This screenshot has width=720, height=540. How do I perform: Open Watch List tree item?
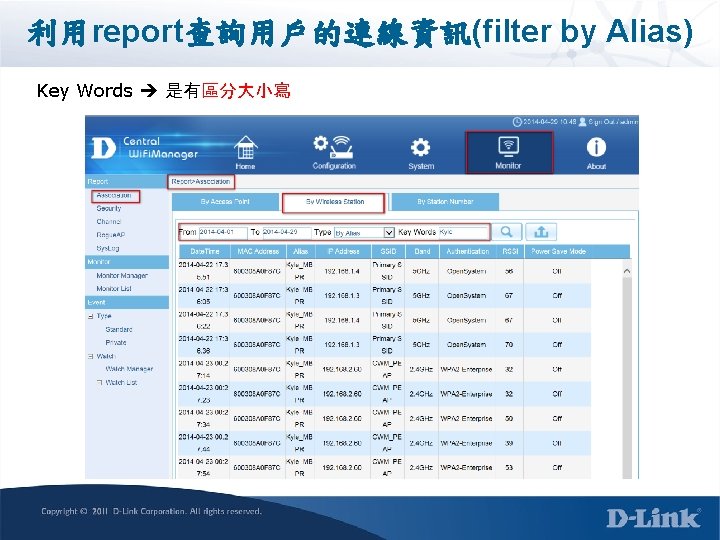pyautogui.click(x=121, y=382)
